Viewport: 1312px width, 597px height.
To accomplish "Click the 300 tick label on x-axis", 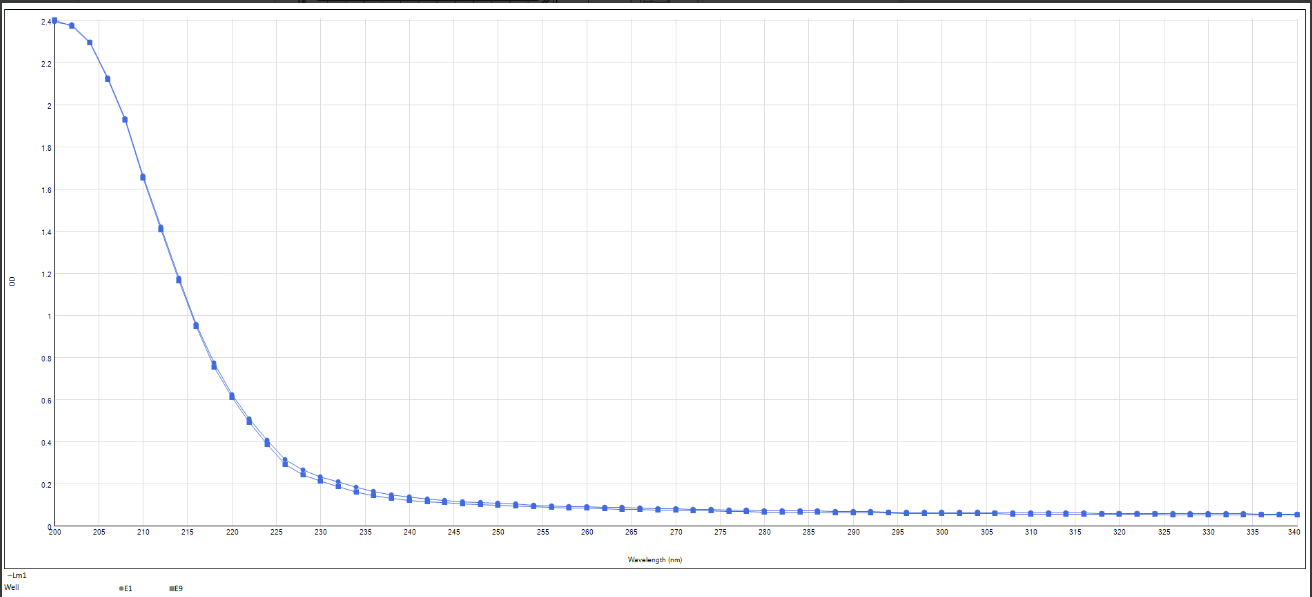I will click(942, 533).
